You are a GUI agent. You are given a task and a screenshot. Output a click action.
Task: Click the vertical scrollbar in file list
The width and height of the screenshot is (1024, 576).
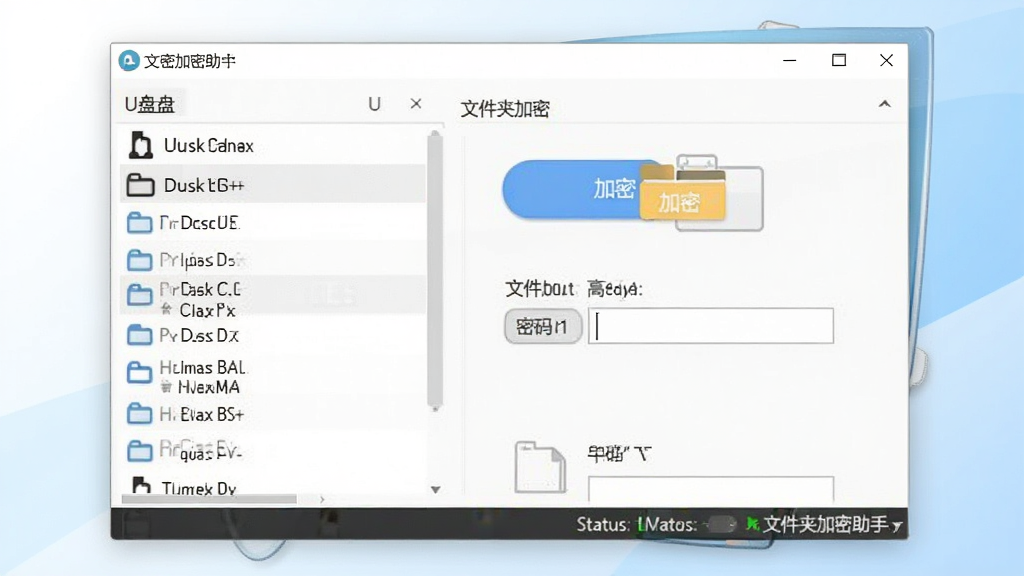pyautogui.click(x=435, y=270)
